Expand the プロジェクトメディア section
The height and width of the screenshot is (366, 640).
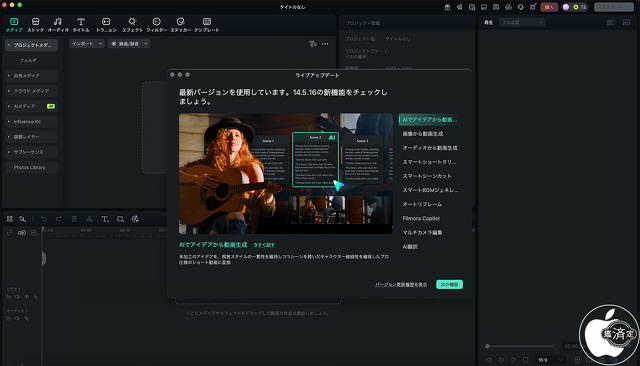31,45
